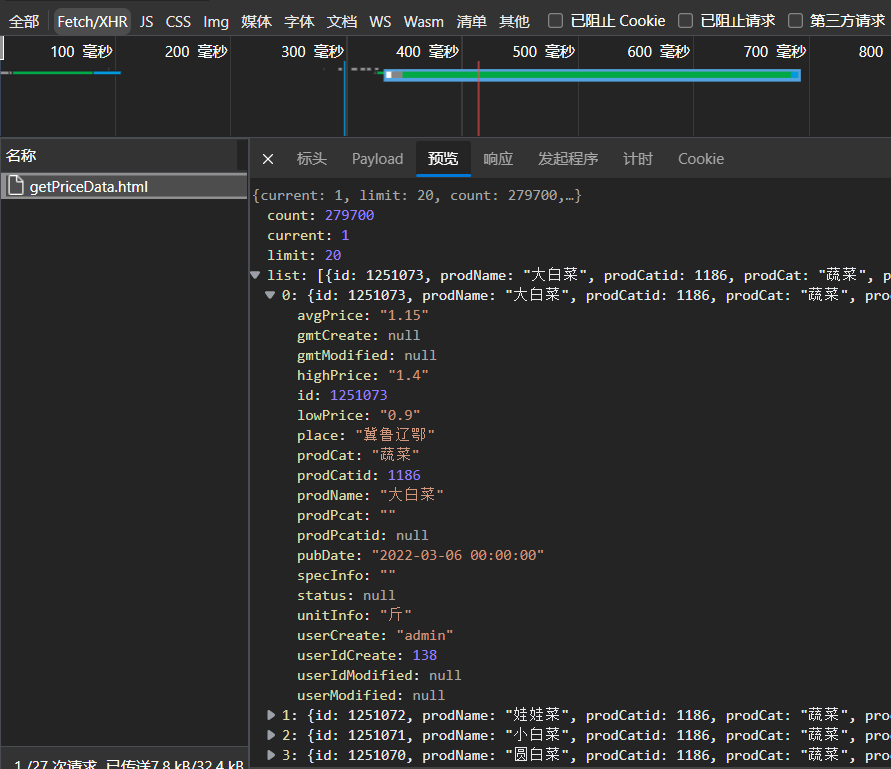This screenshot has height=769, width=891.
Task: Click the place value "冀鲁辽鄂"
Action: pos(395,435)
